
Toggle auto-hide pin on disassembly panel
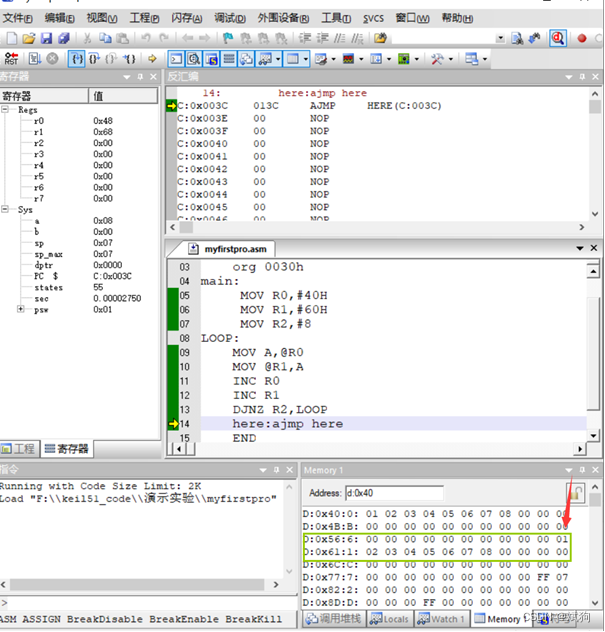point(582,77)
